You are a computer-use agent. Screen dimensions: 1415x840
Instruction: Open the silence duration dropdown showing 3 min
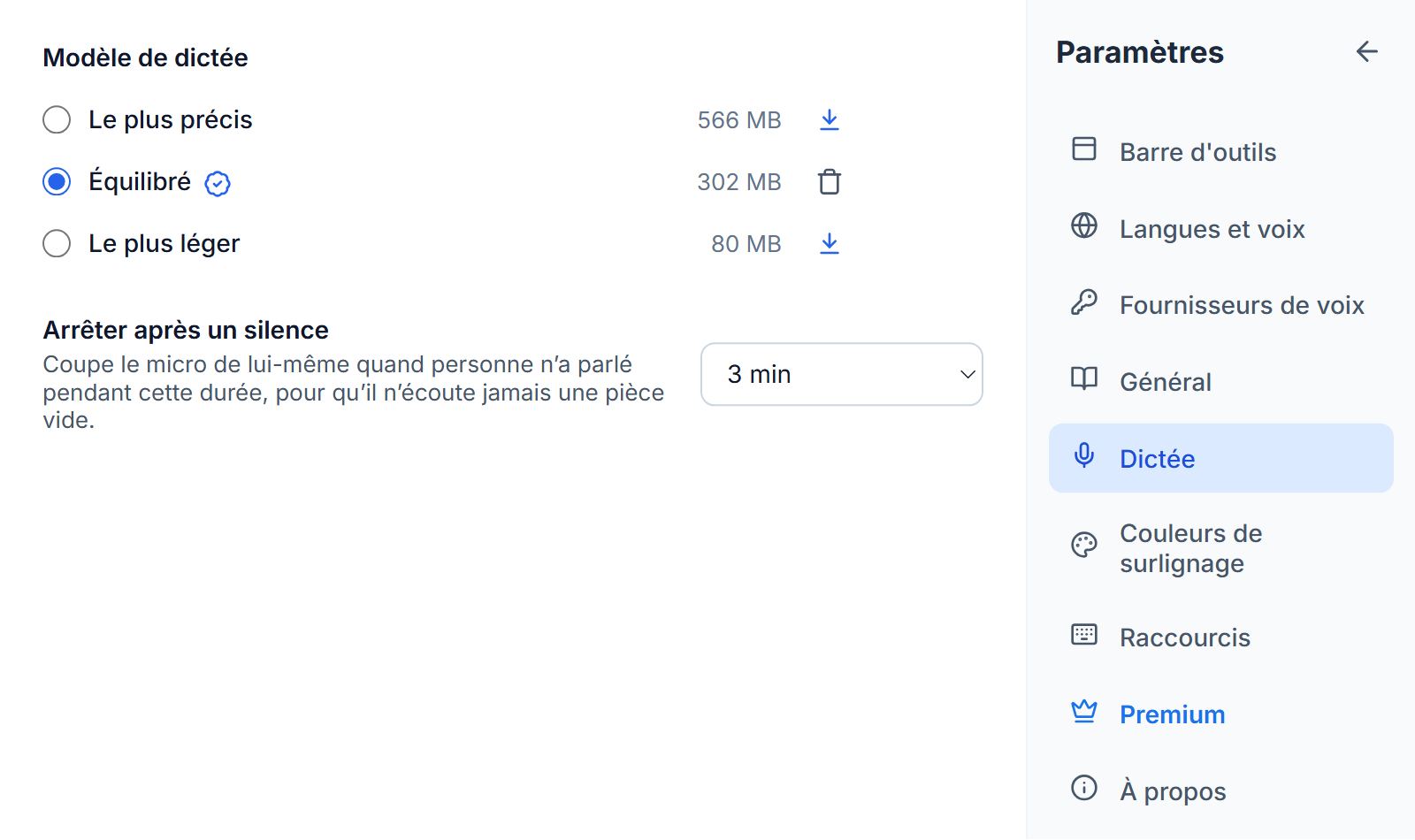point(842,374)
